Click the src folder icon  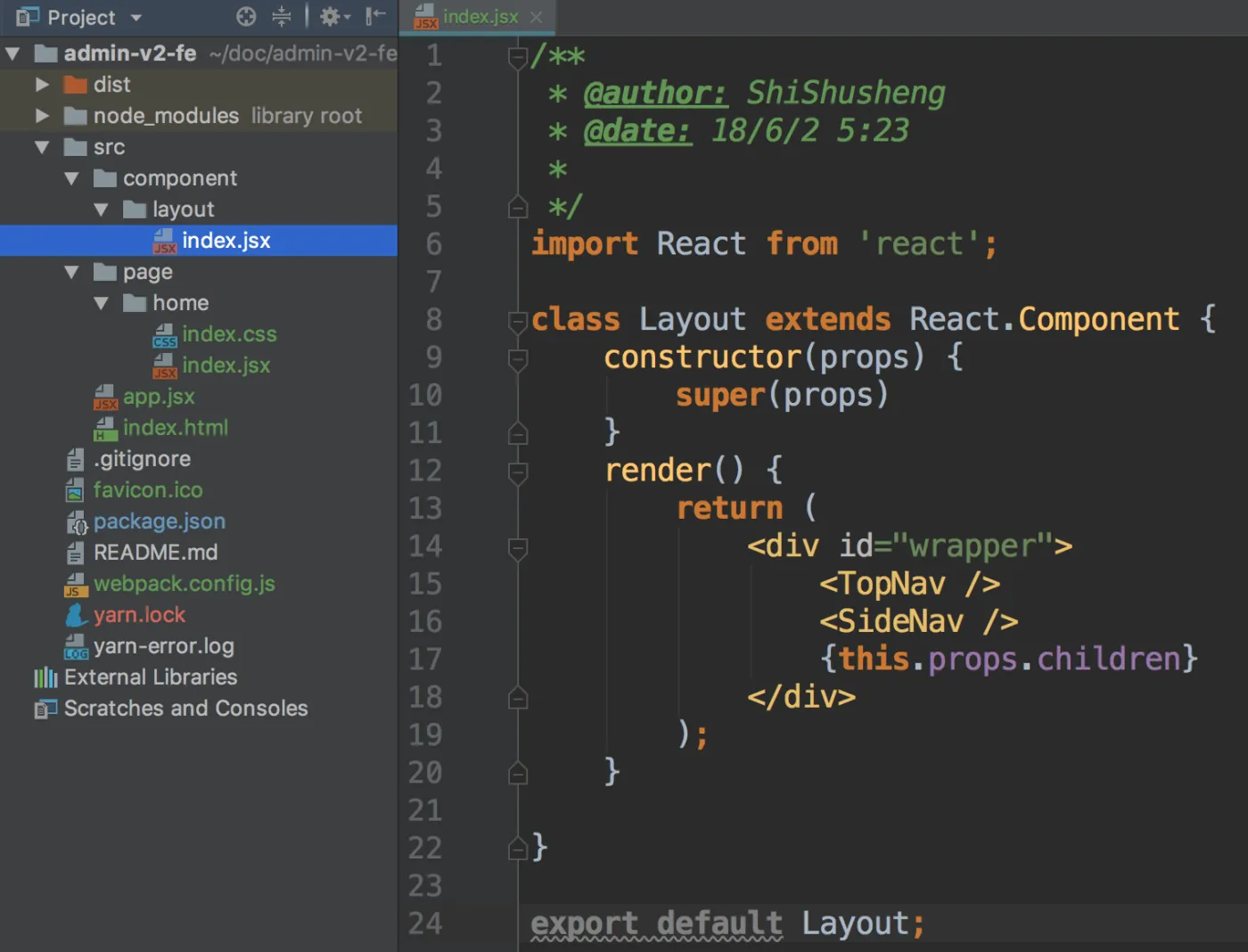(76, 147)
